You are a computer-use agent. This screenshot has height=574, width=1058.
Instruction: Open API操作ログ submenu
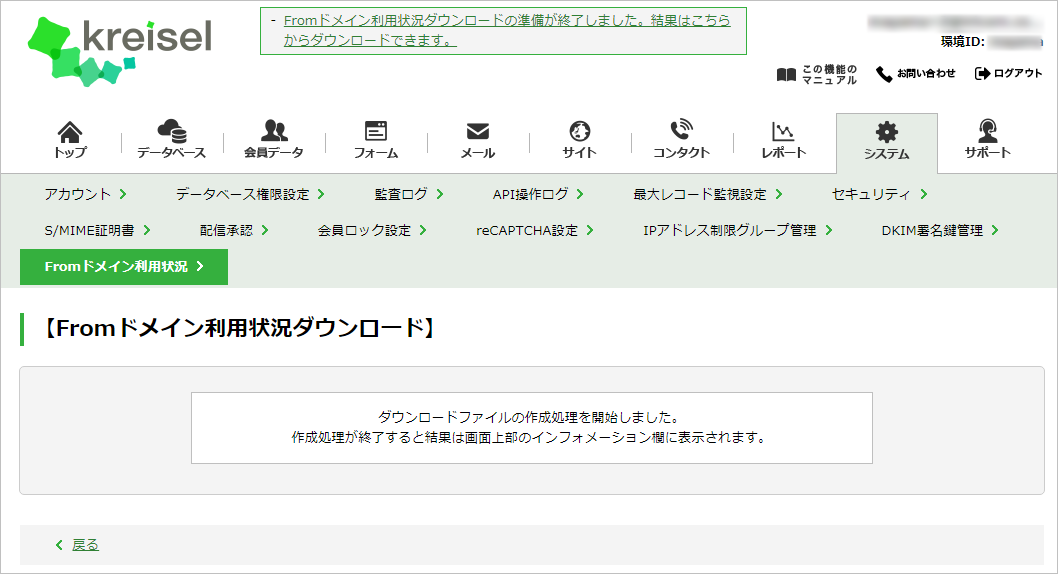click(538, 194)
